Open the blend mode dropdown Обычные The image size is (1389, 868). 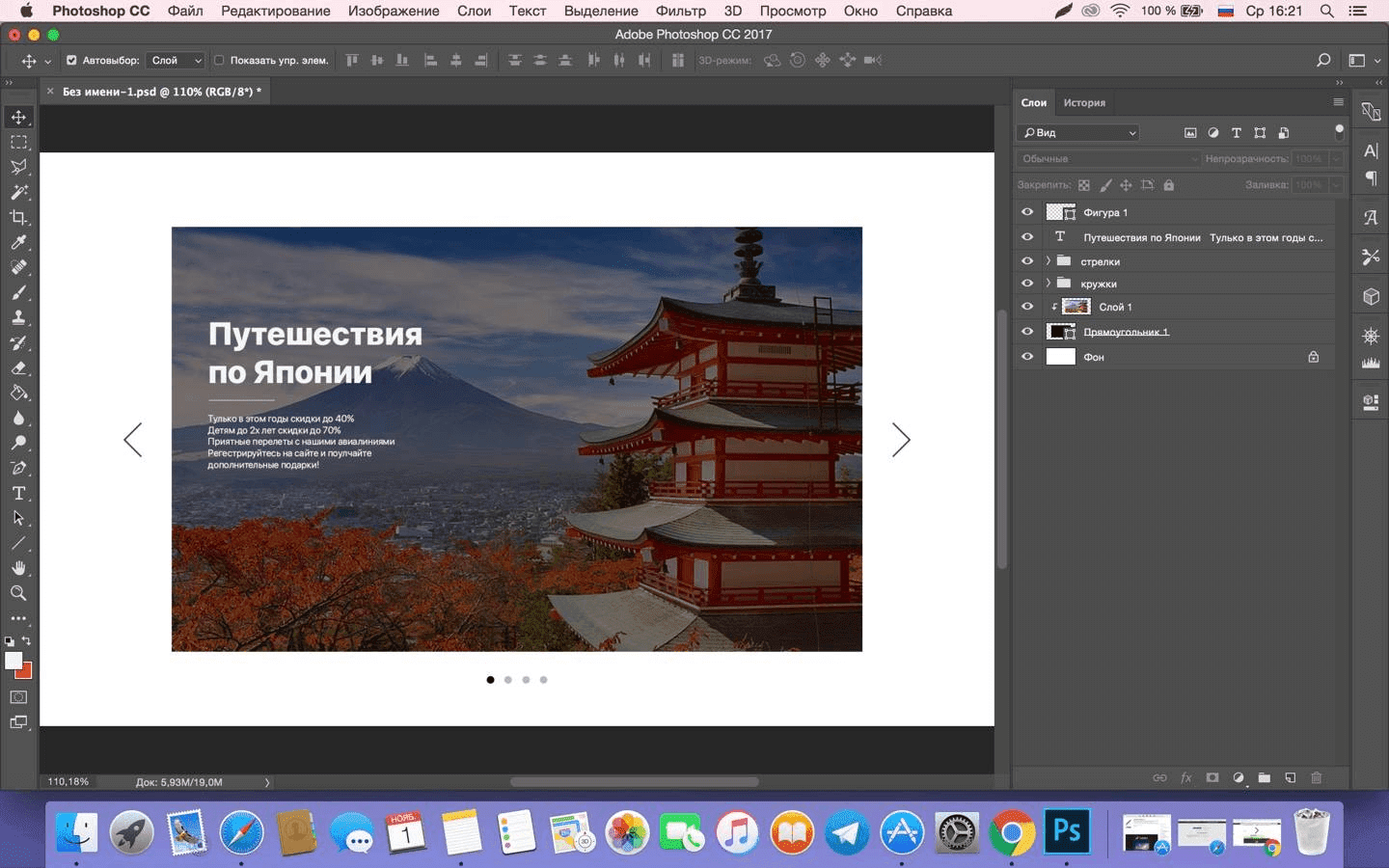1107,158
